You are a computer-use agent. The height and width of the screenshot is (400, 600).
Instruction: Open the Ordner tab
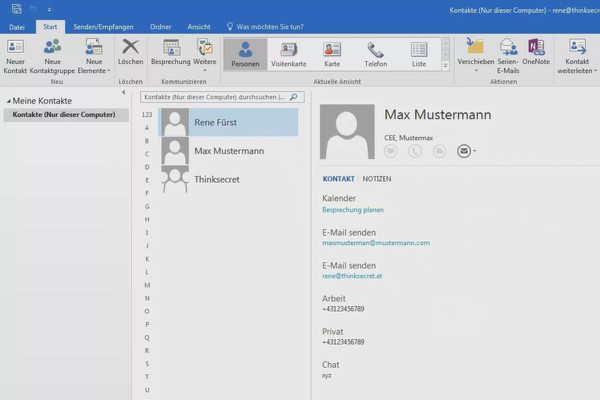click(x=160, y=27)
